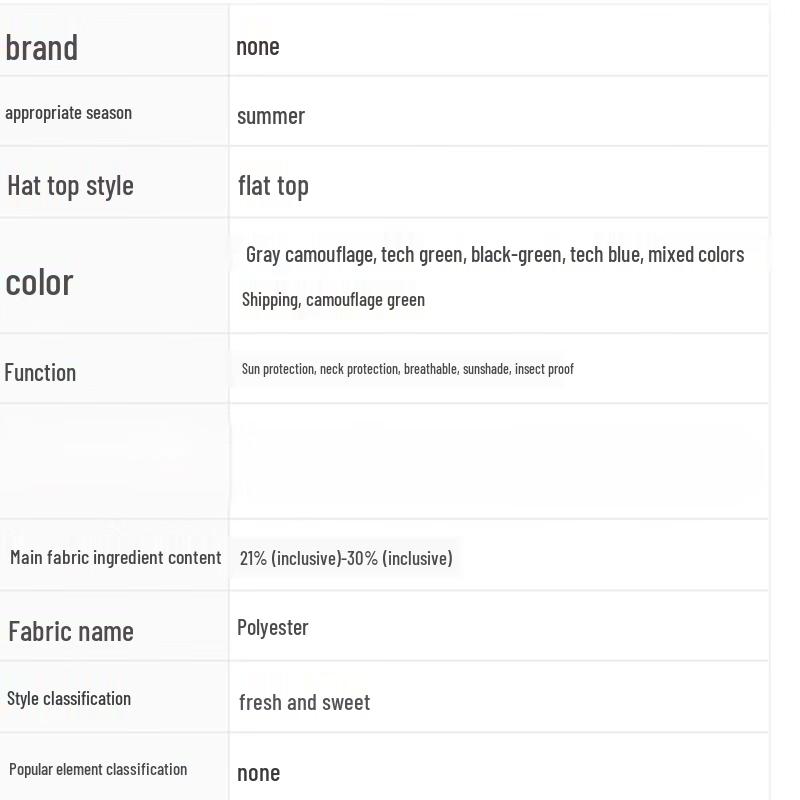Click the 'Function' row label
This screenshot has height=800, width=800.
(x=40, y=372)
